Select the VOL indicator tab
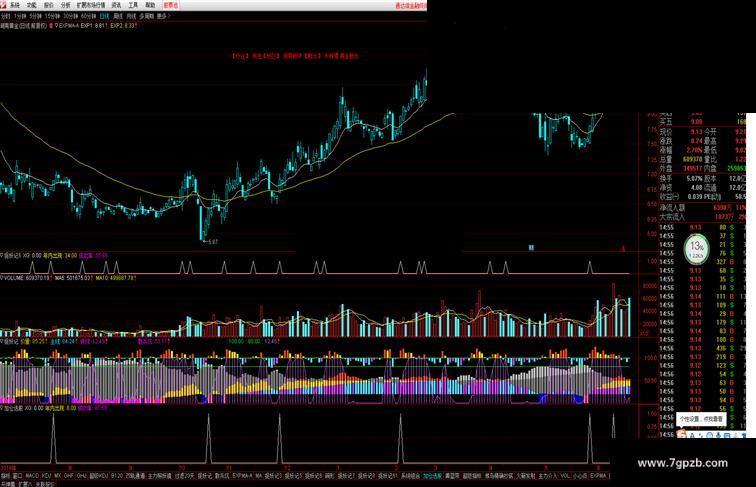Screen dimensions: 756x487 point(565,476)
